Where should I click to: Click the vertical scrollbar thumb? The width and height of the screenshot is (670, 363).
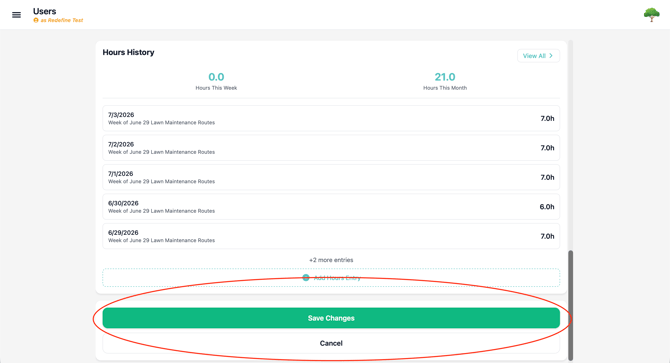[570, 305]
